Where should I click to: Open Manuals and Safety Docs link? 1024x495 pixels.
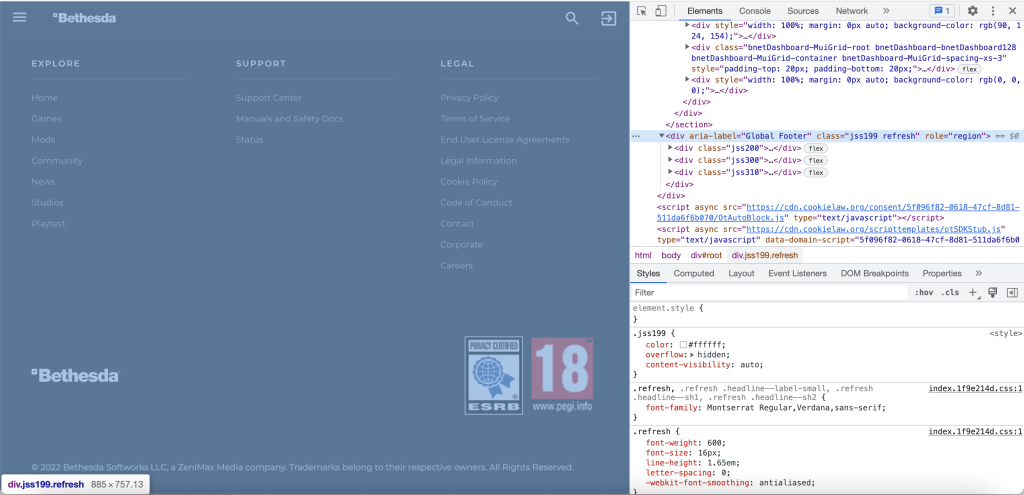(289, 119)
